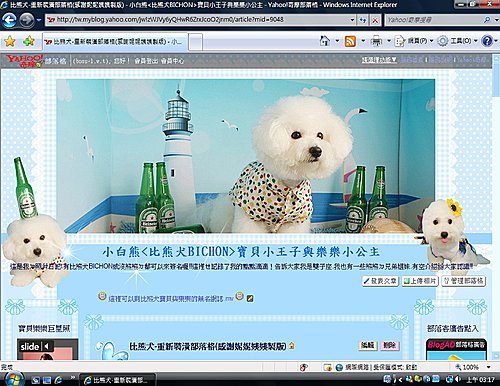This screenshot has height=386, width=500.
Task: Expand the Help dropdown arrow
Action: pos(496,41)
